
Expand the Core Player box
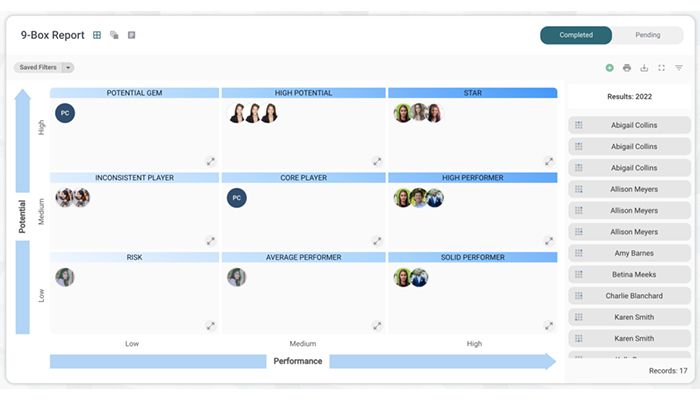[377, 241]
